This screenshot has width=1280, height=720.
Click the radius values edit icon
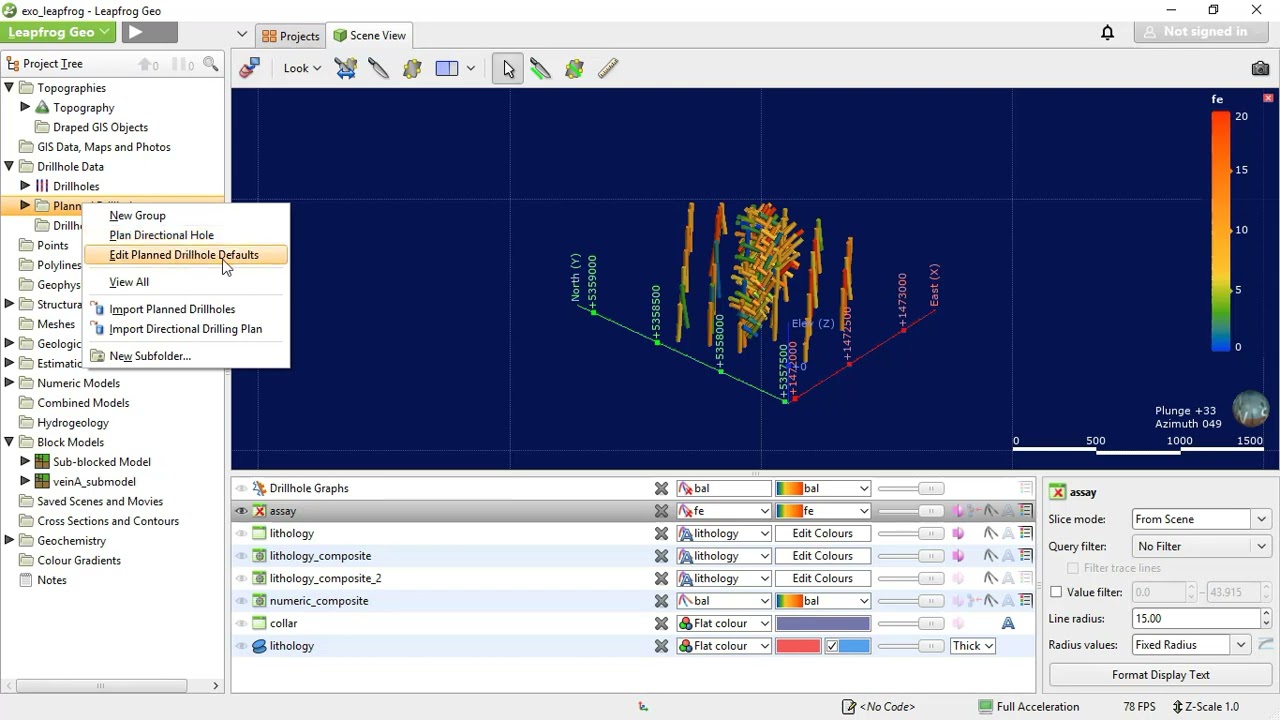1266,645
